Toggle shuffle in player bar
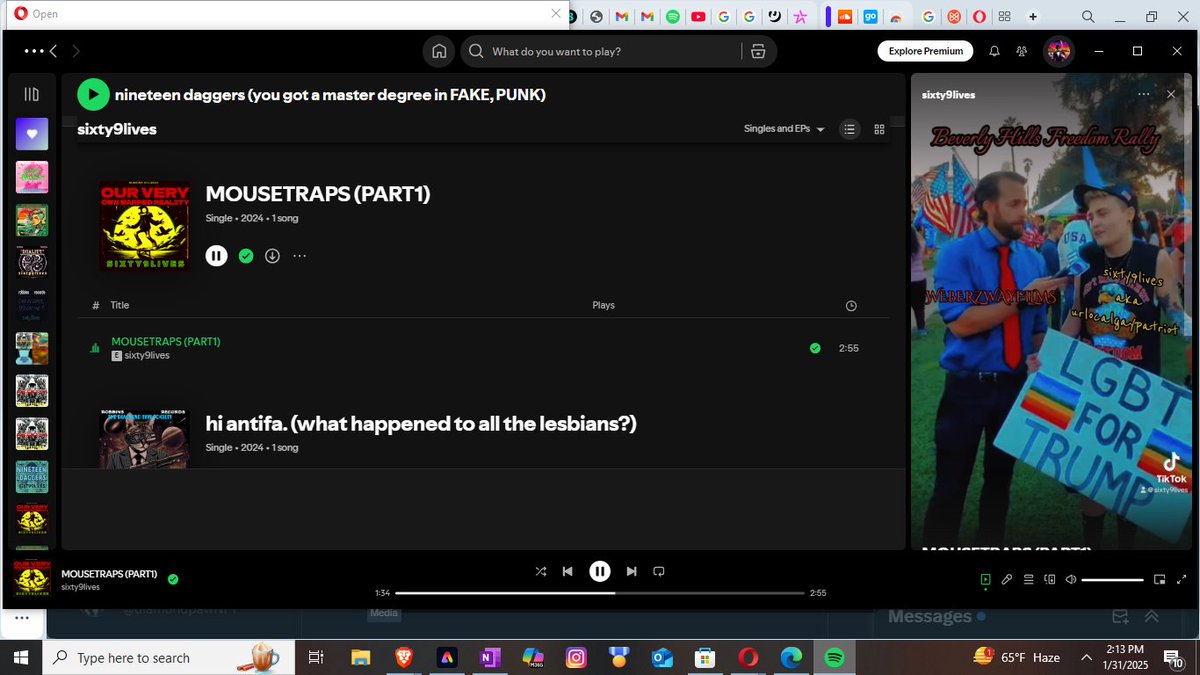This screenshot has height=675, width=1200. pyautogui.click(x=541, y=571)
